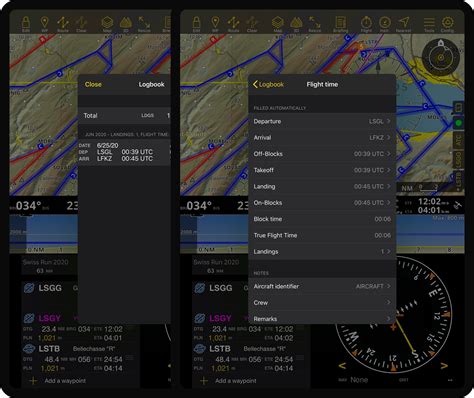Tap Nearest arrow icon
474x398 pixels.
point(403,24)
